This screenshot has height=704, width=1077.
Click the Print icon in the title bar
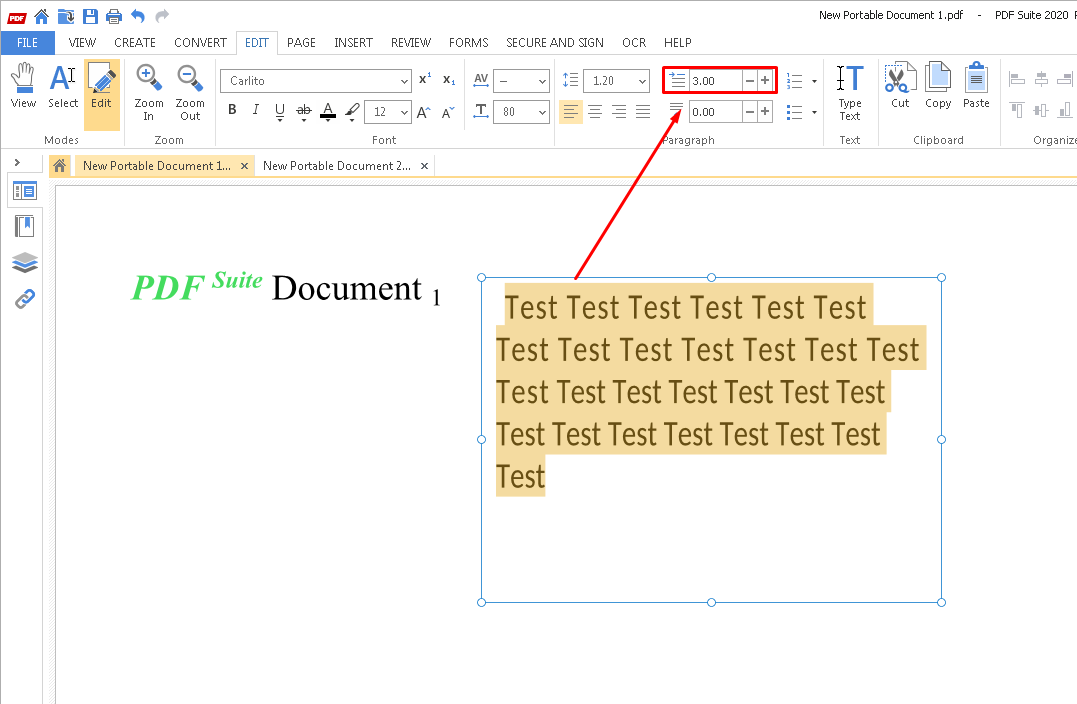click(114, 16)
